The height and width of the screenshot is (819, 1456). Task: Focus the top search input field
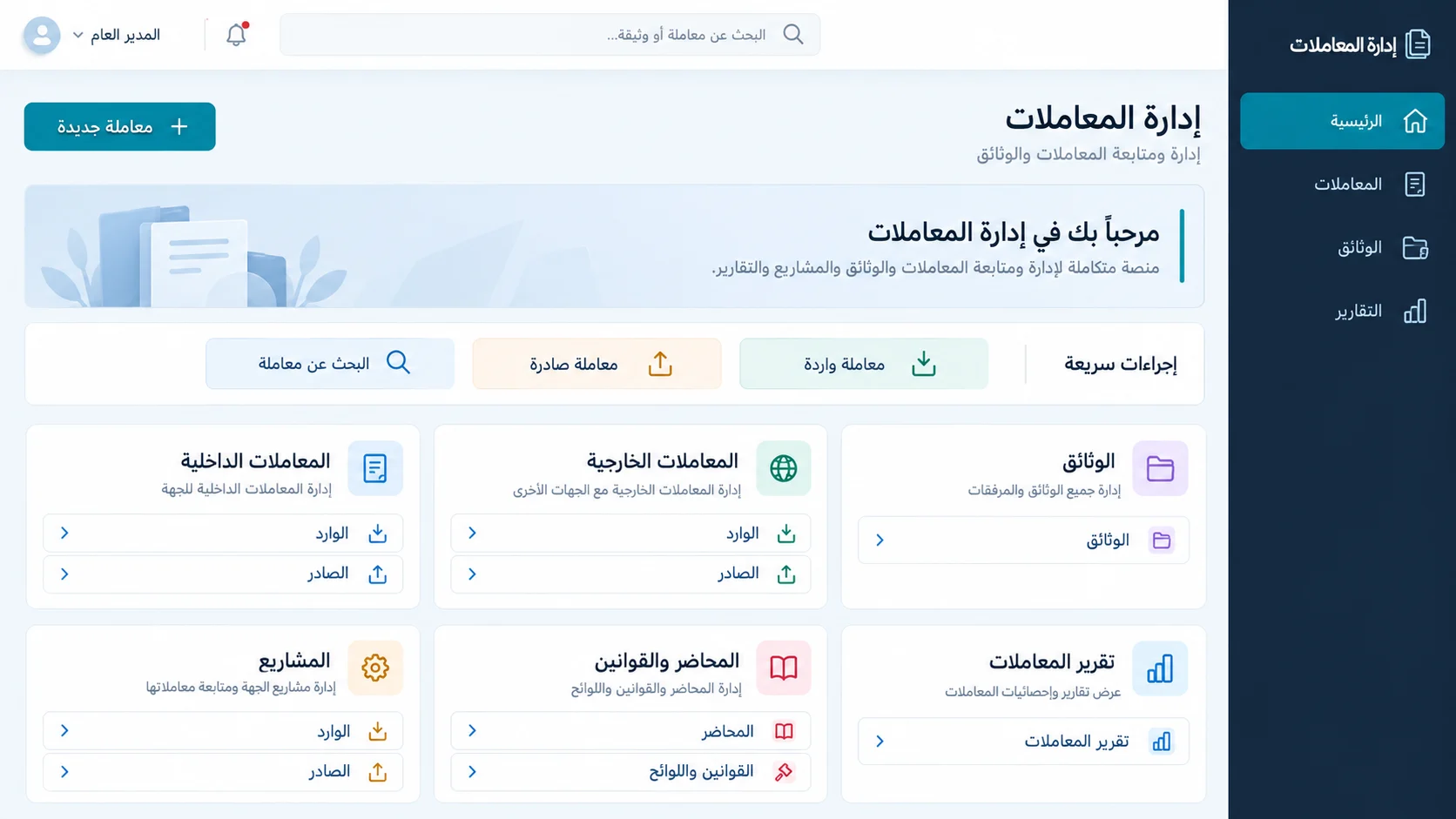point(550,35)
